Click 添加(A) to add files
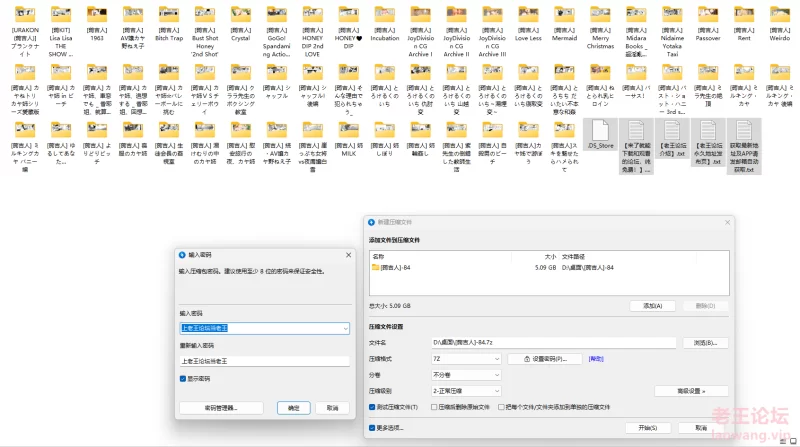 pyautogui.click(x=653, y=306)
